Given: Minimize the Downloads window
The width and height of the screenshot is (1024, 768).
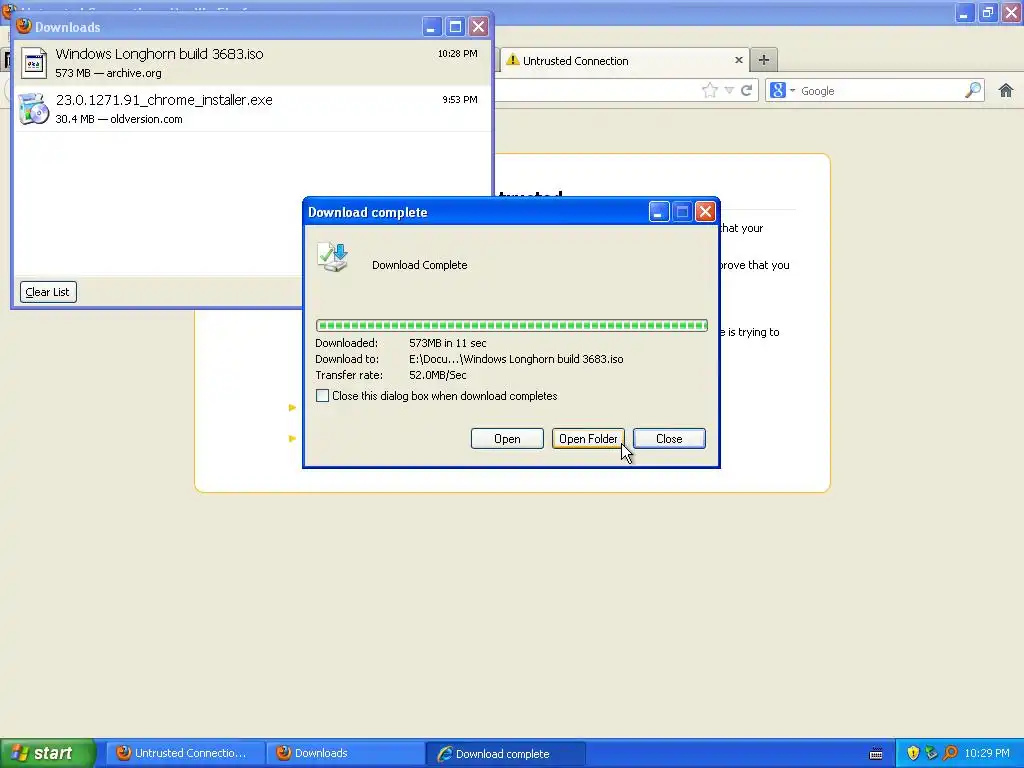Looking at the screenshot, I should 431,27.
